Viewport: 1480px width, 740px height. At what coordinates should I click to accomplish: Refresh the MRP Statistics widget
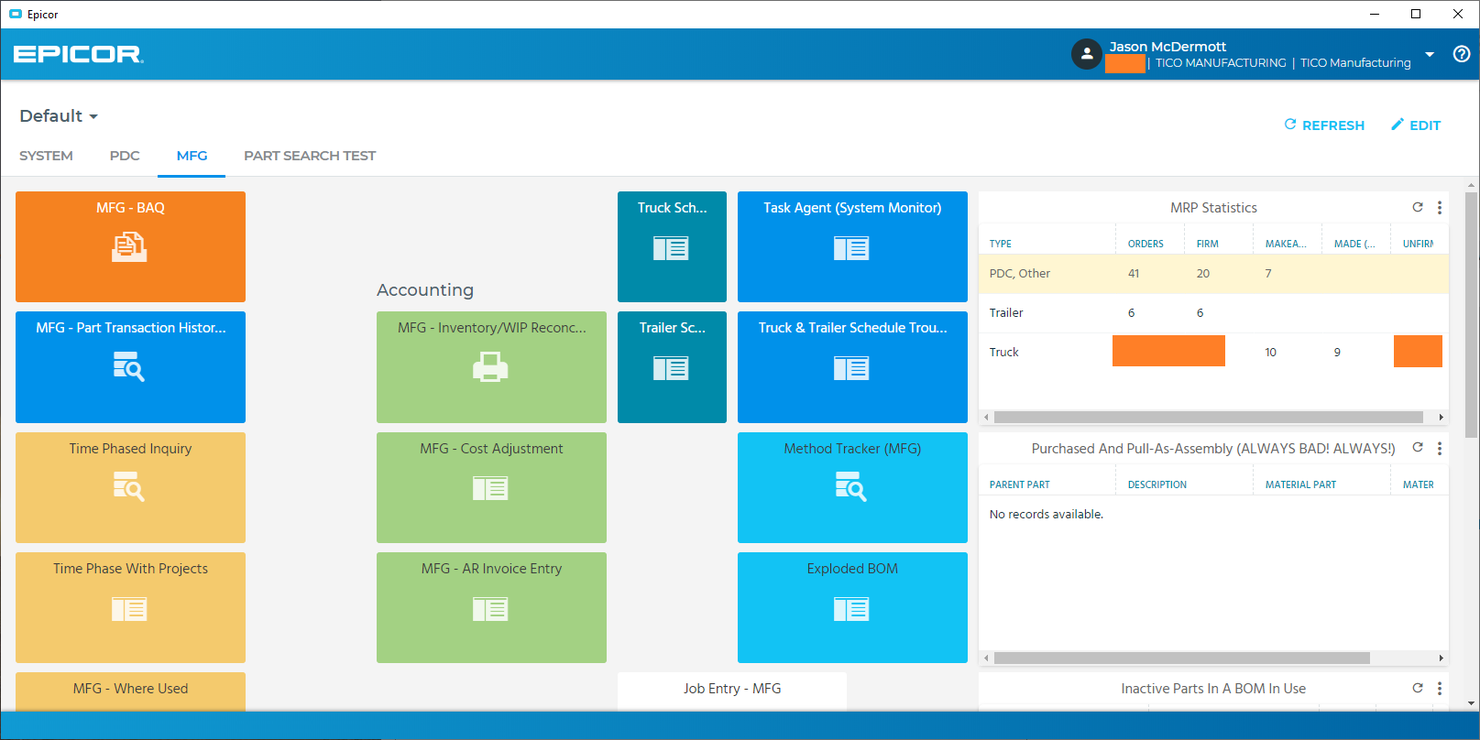click(1417, 207)
